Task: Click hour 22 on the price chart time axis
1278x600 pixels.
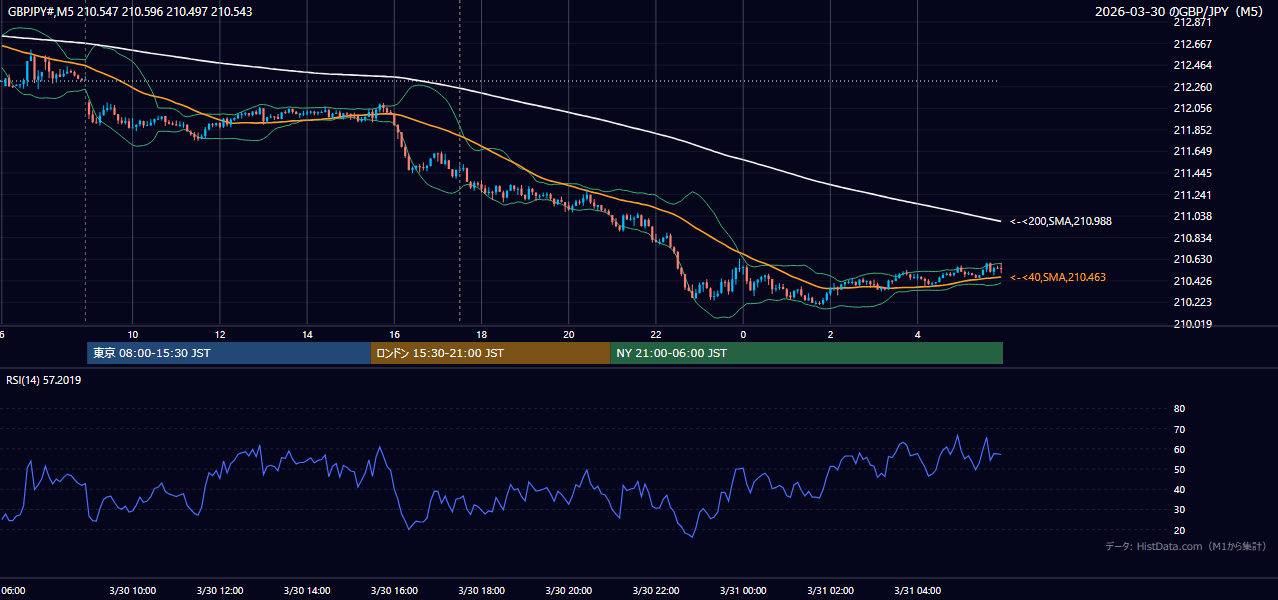Action: [656, 334]
